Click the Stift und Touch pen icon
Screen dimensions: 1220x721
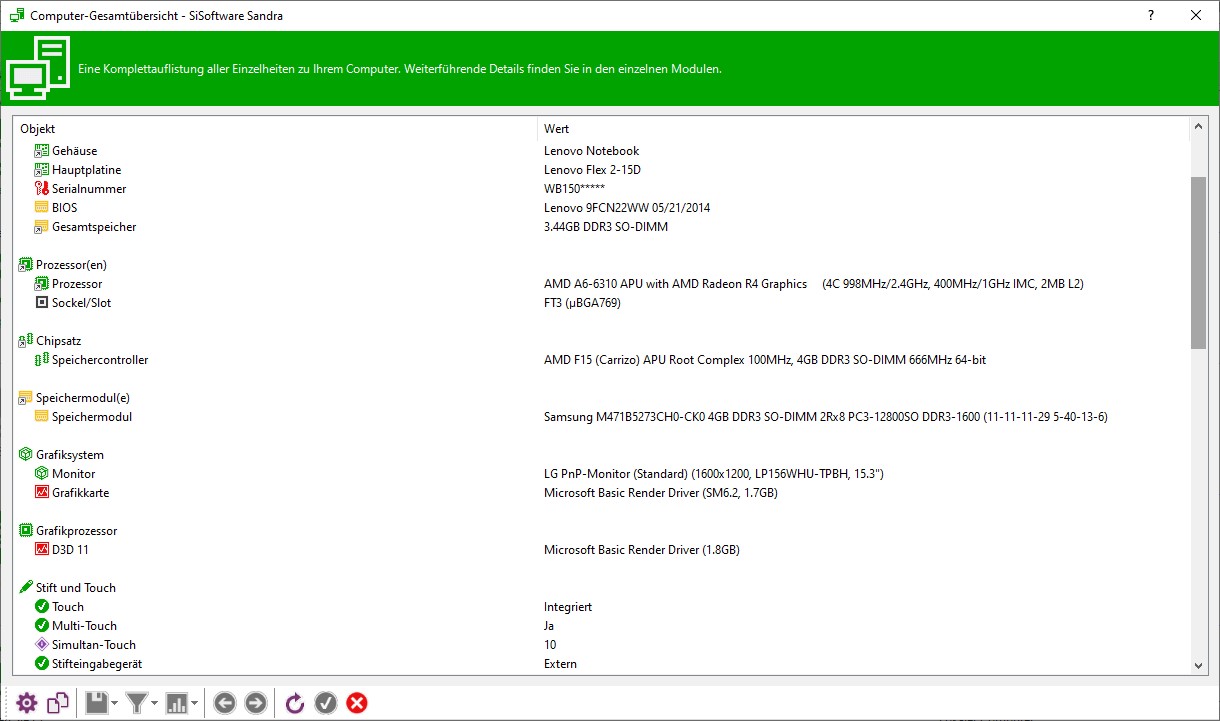coord(25,588)
